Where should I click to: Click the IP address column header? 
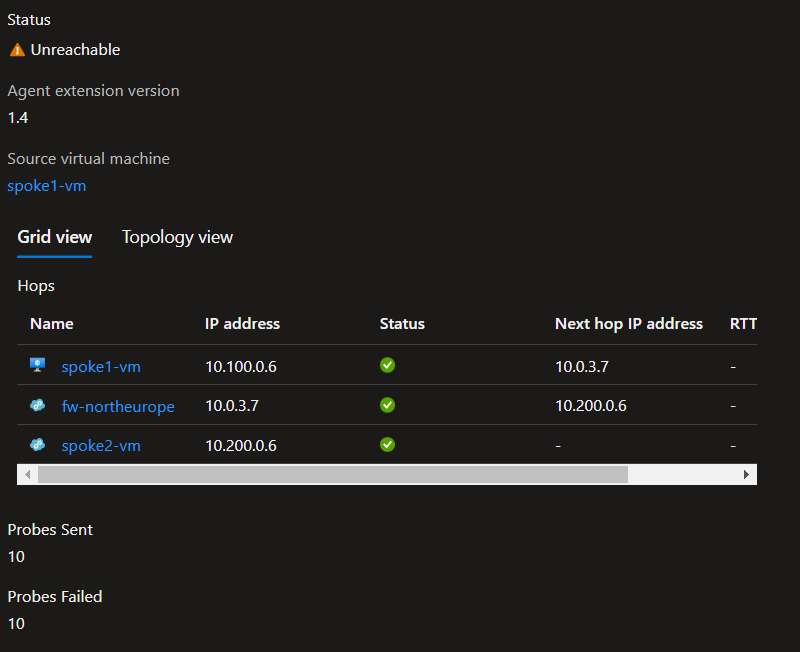242,324
